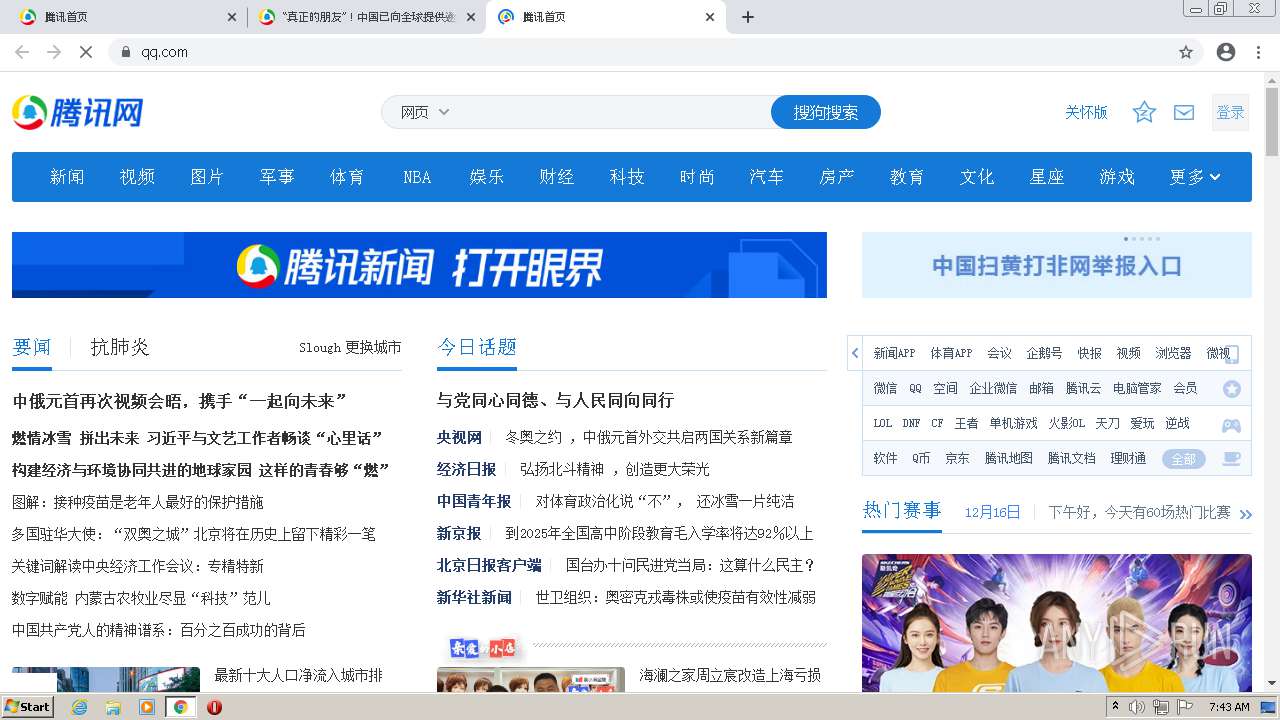Go back to previous page
1280x720 pixels.
pos(22,52)
